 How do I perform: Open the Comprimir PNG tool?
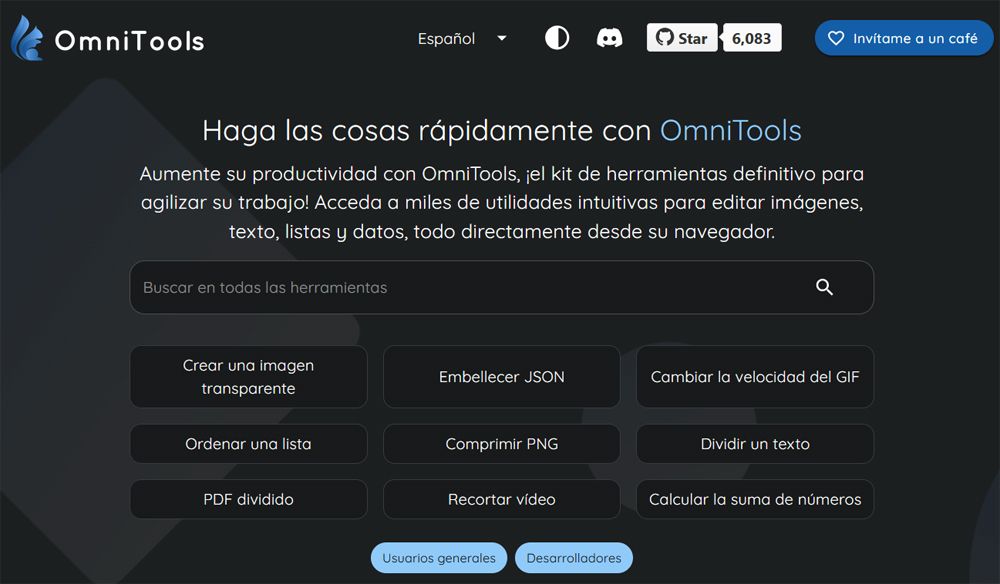(x=501, y=444)
